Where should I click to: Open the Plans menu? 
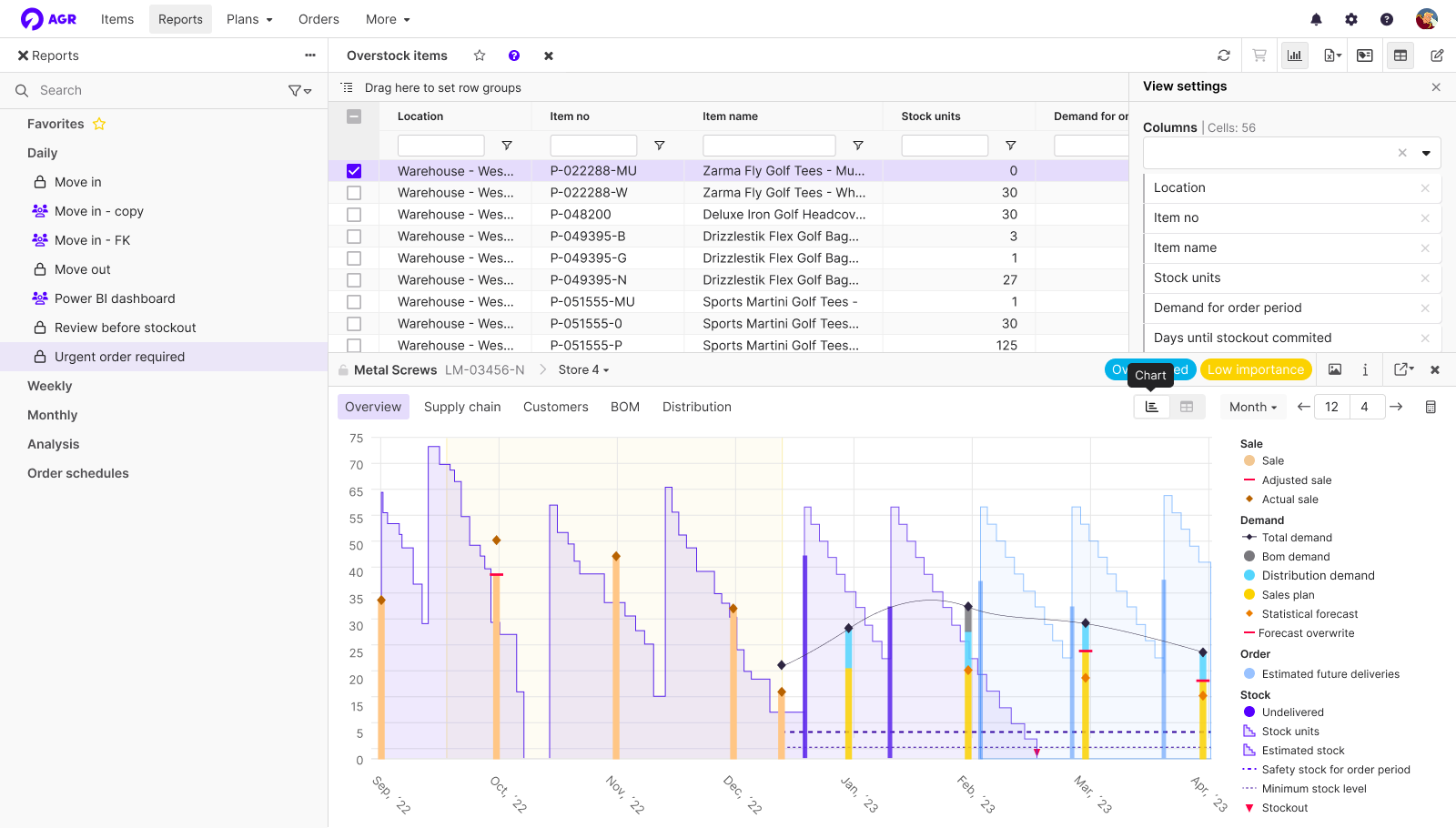point(249,19)
